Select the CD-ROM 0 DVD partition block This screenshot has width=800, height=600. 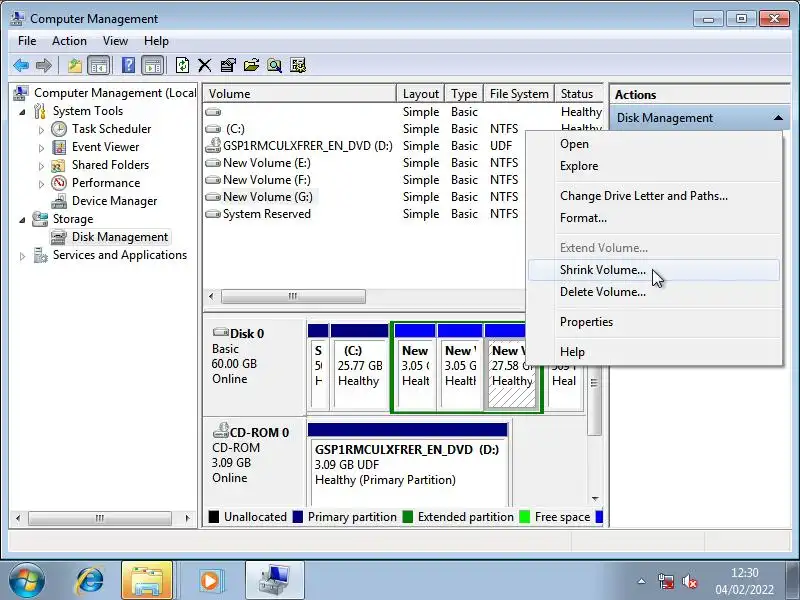click(408, 464)
